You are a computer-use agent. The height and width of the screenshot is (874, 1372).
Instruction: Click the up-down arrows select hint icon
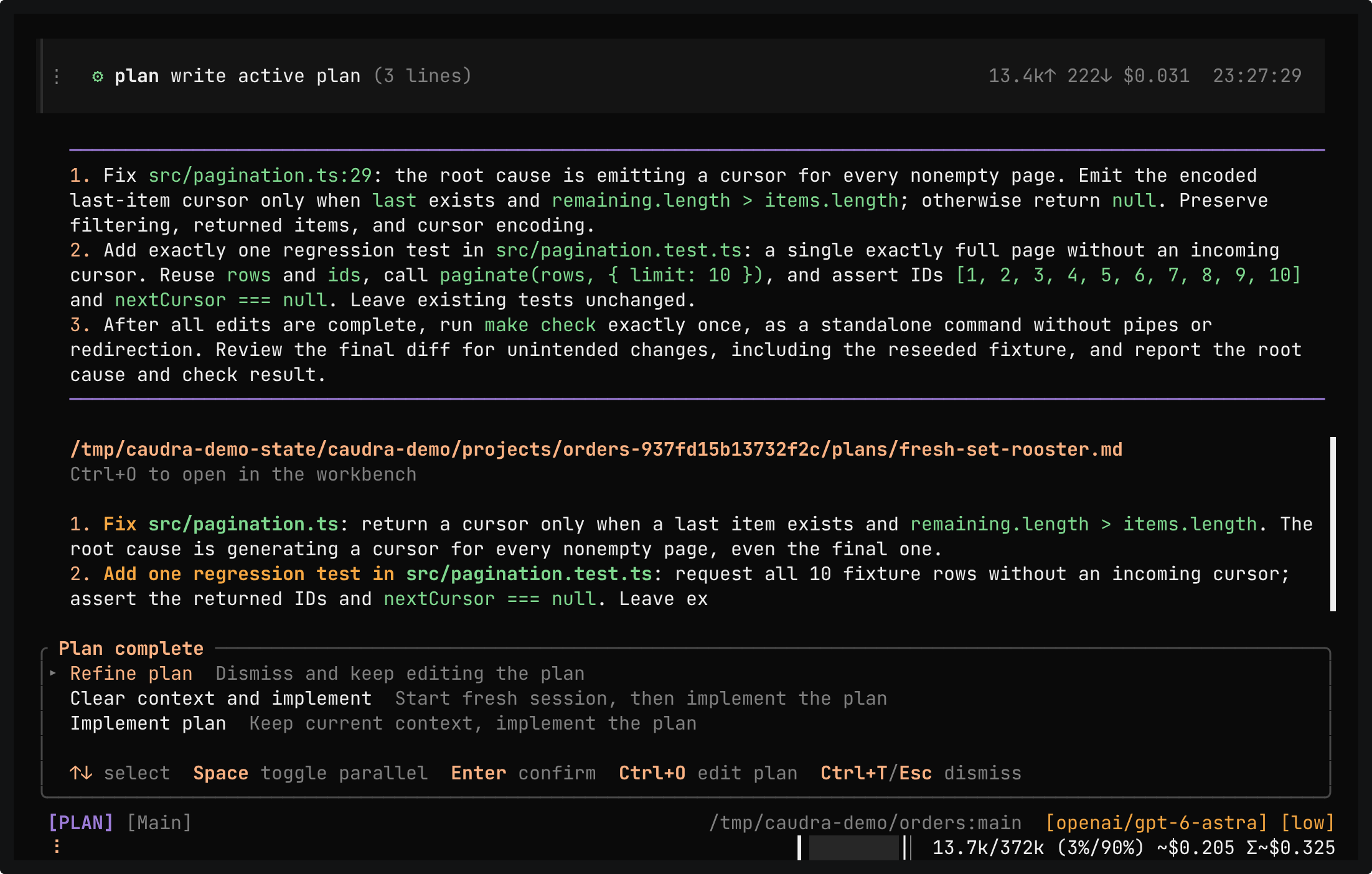81,773
